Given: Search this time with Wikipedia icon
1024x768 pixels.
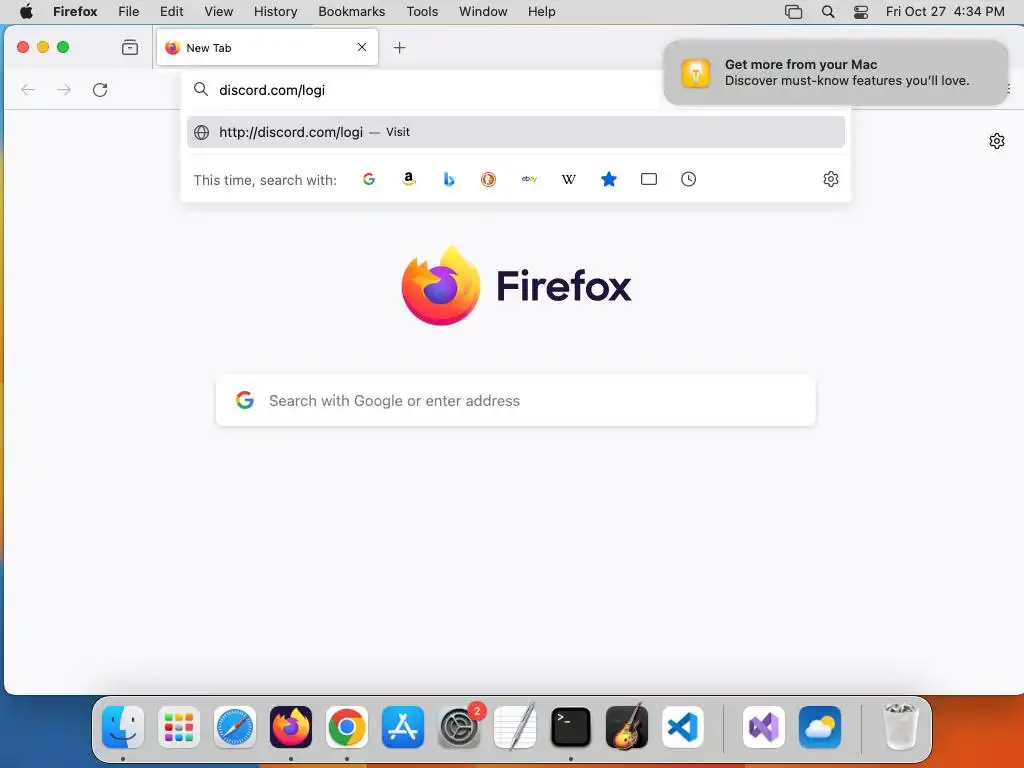Looking at the screenshot, I should (x=569, y=179).
